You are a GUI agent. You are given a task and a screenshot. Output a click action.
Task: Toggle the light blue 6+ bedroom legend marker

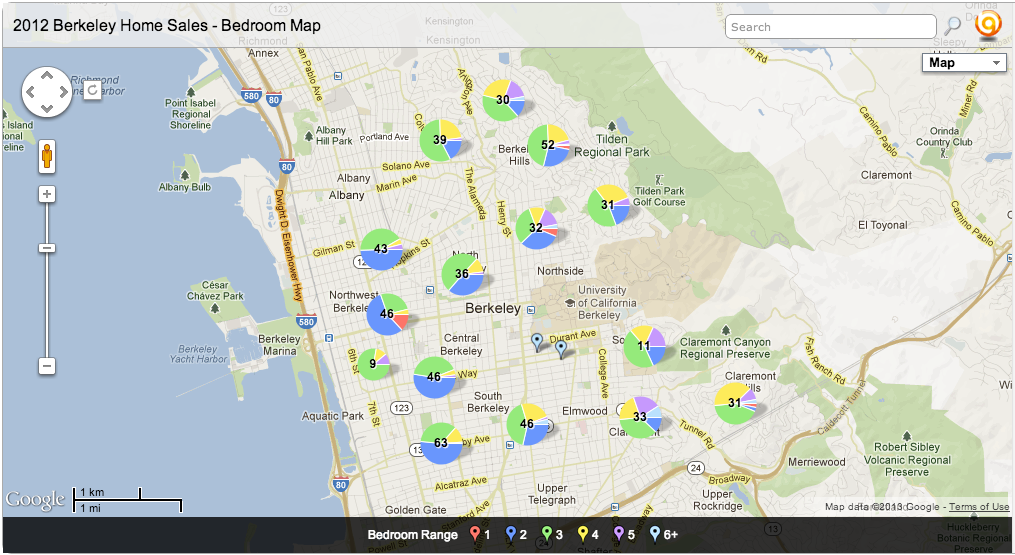click(655, 534)
